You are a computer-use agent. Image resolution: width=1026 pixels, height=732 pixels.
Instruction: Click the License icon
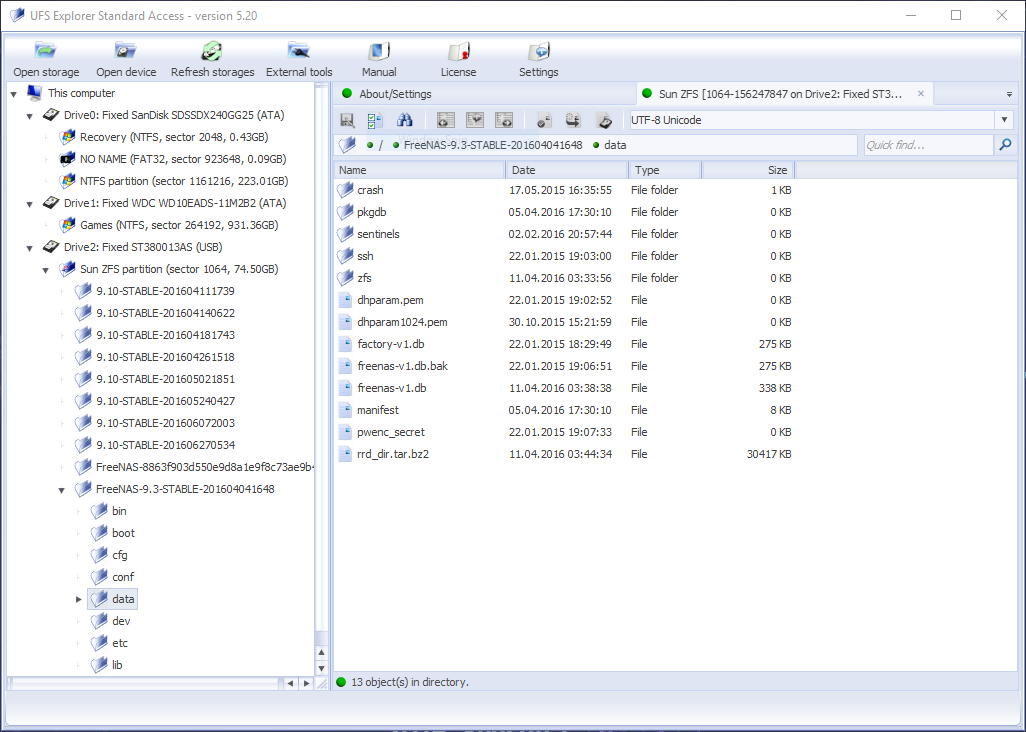[459, 52]
